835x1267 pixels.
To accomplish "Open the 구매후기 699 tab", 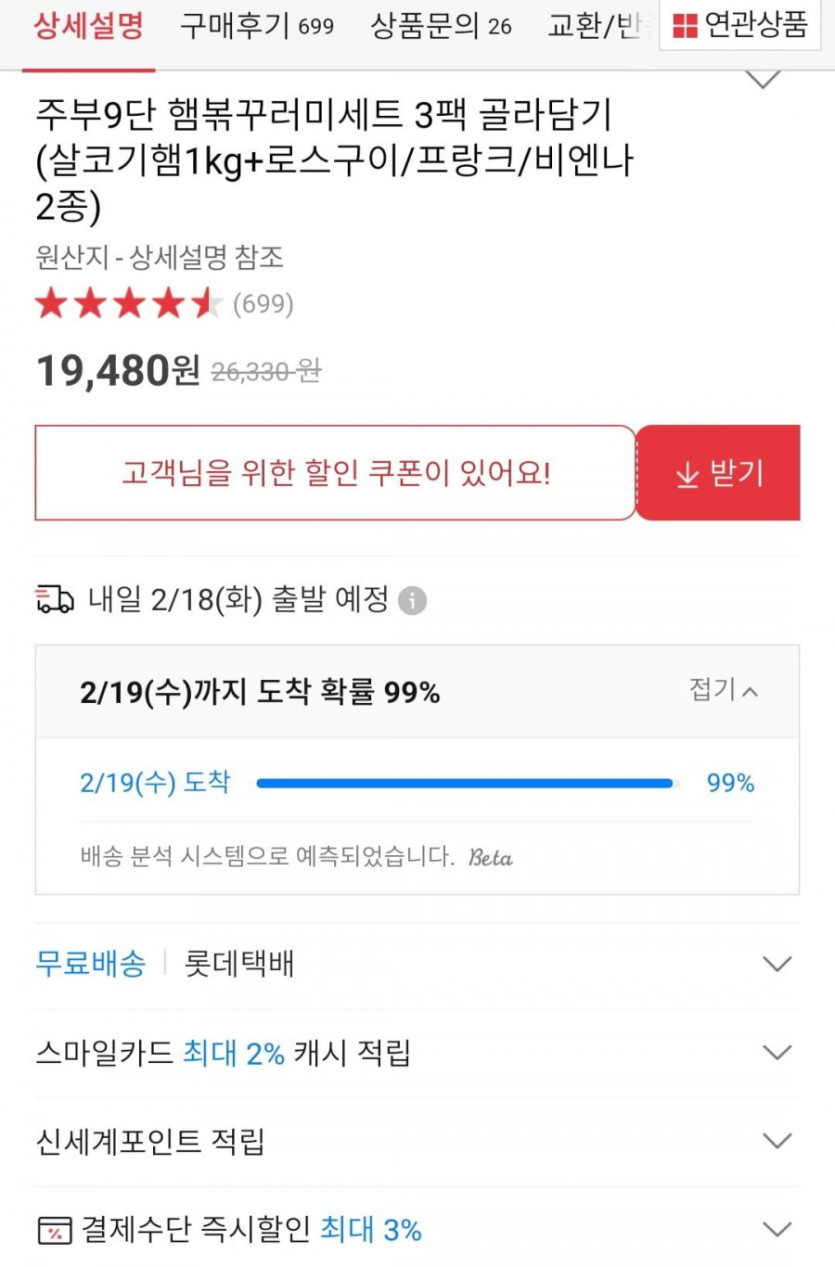I will click(x=257, y=26).
